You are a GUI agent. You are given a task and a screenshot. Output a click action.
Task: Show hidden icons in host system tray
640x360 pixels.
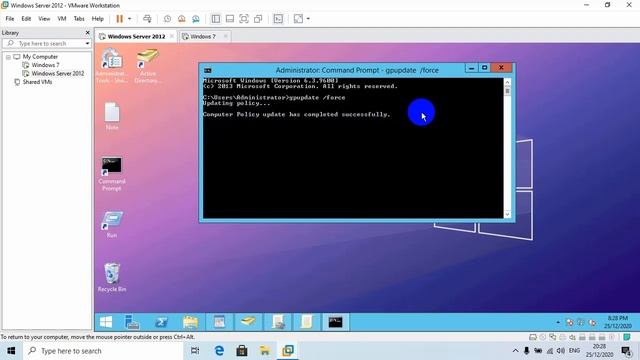pos(516,351)
